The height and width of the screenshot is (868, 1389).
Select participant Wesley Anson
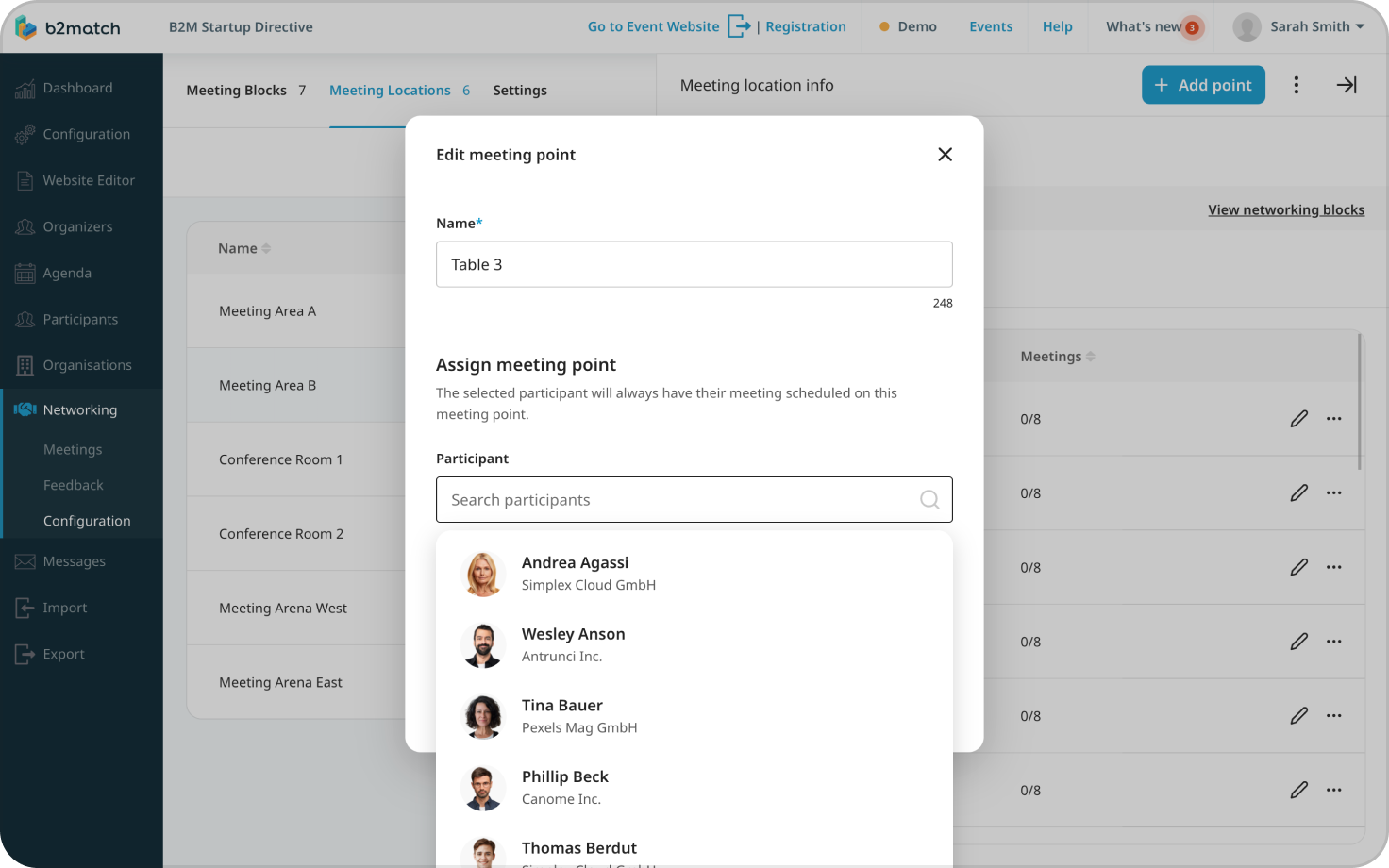[x=694, y=645]
